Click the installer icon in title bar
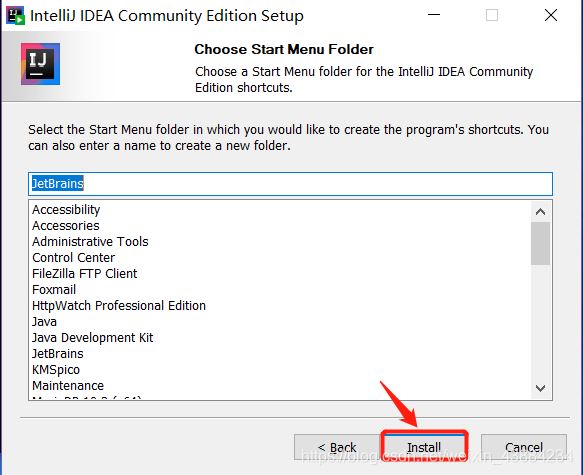The image size is (583, 475). pyautogui.click(x=16, y=16)
